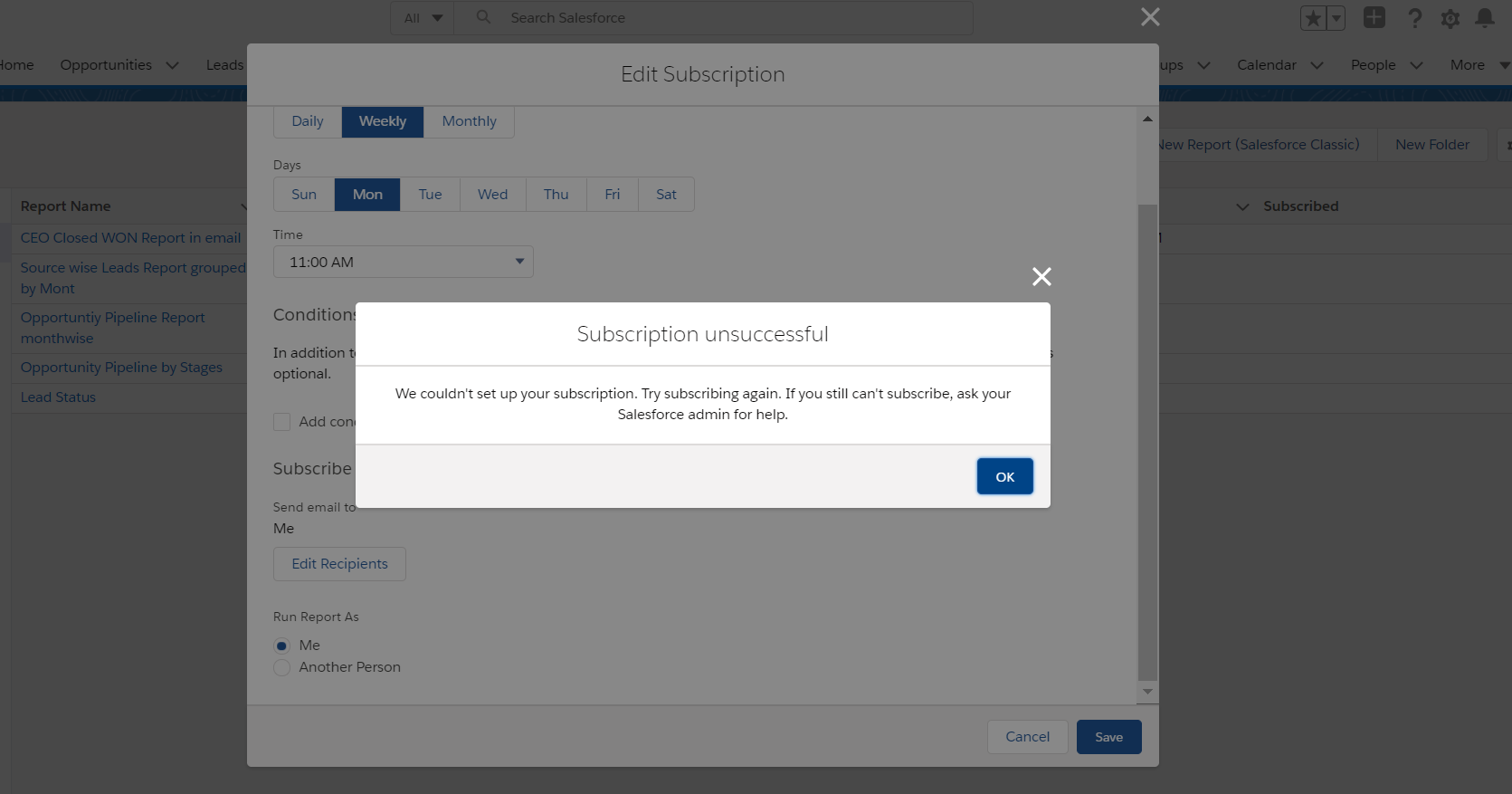Close the Subscription unsuccessful error popup
This screenshot has width=1512, height=794.
coord(1041,277)
